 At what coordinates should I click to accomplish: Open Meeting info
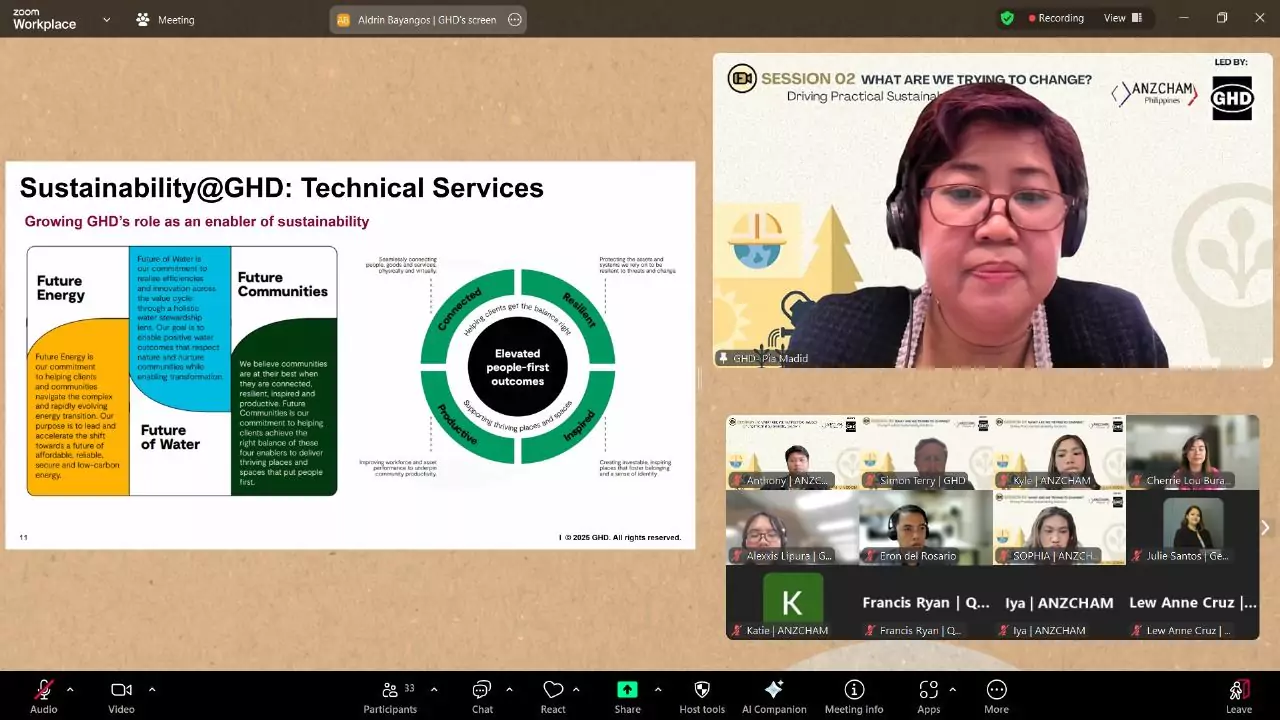point(854,696)
